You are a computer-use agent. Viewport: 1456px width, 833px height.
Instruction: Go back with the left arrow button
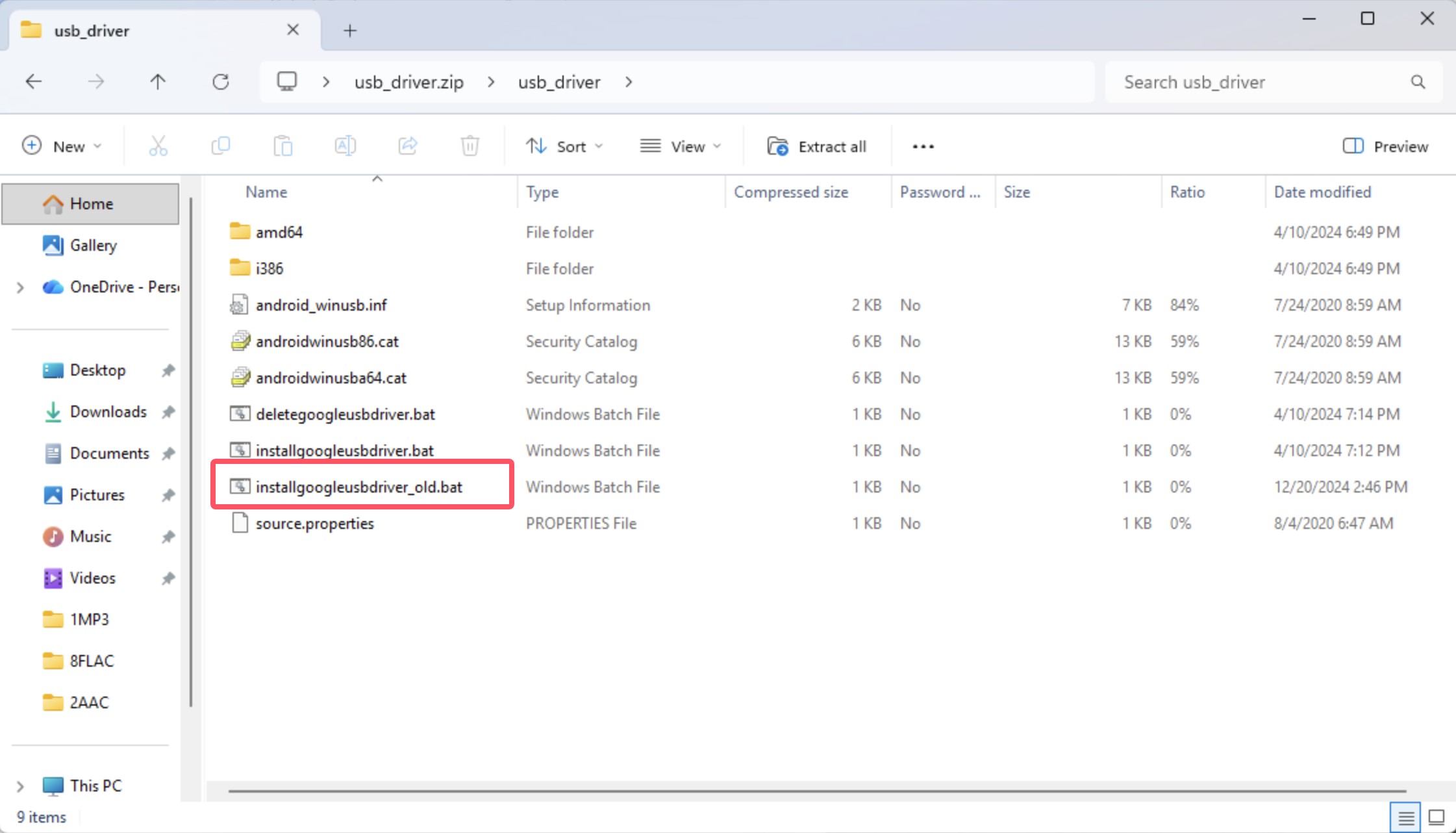pyautogui.click(x=34, y=82)
